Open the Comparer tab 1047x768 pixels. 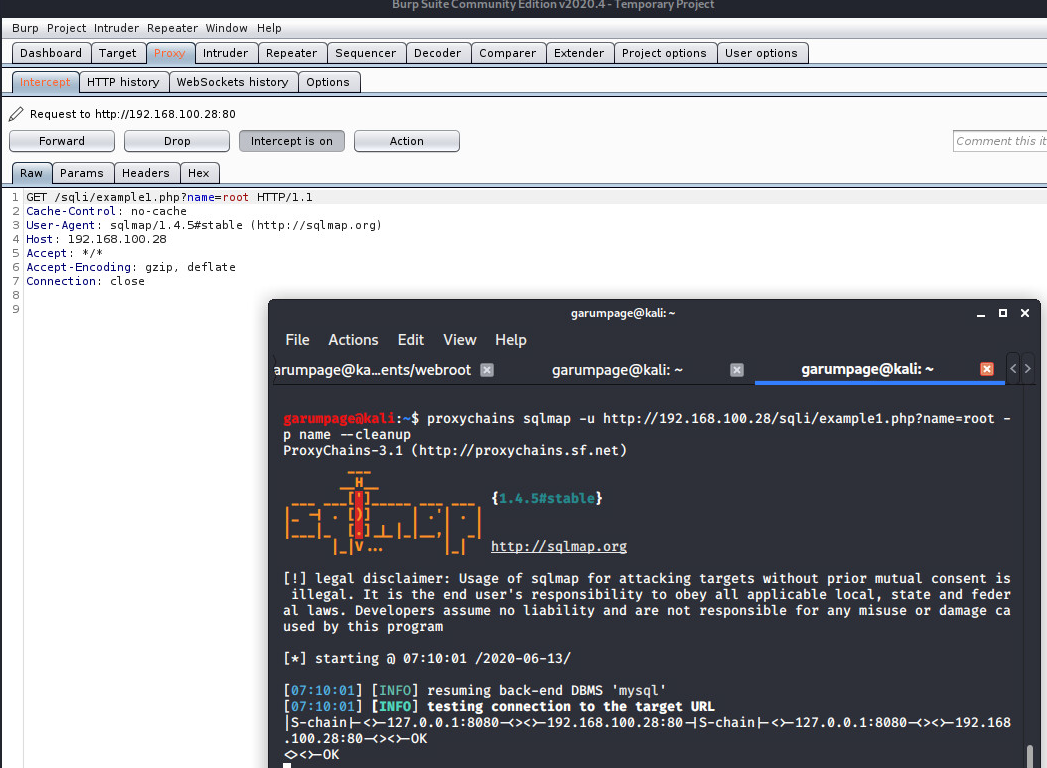pyautogui.click(x=507, y=53)
